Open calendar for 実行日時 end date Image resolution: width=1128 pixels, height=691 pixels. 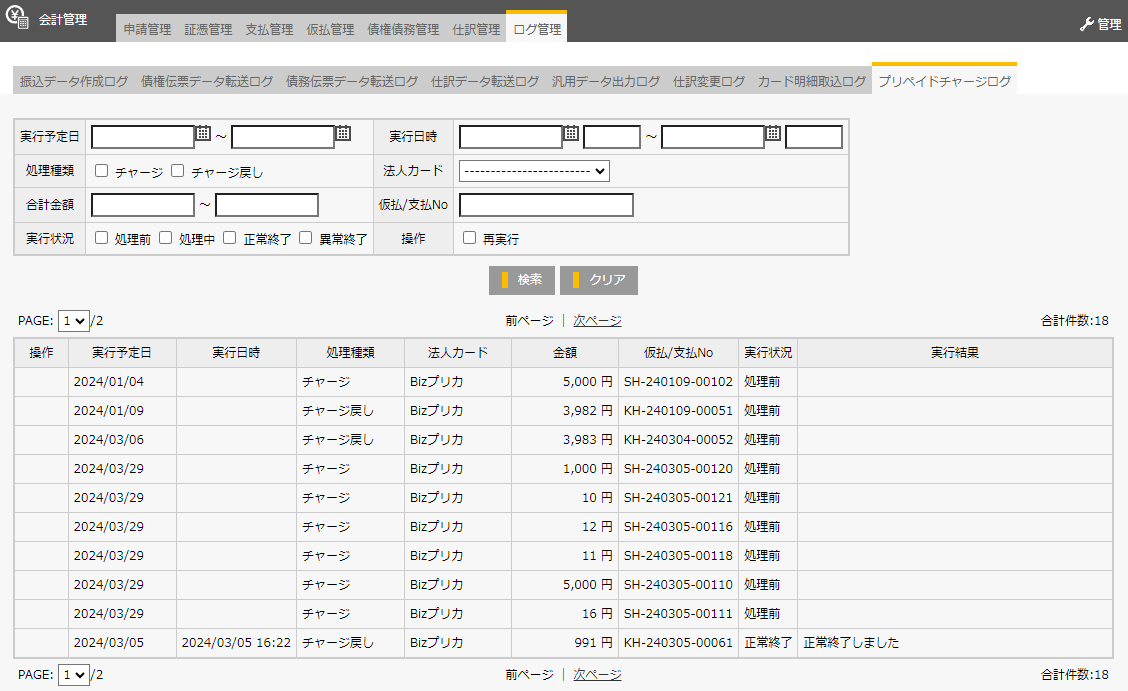(x=773, y=133)
